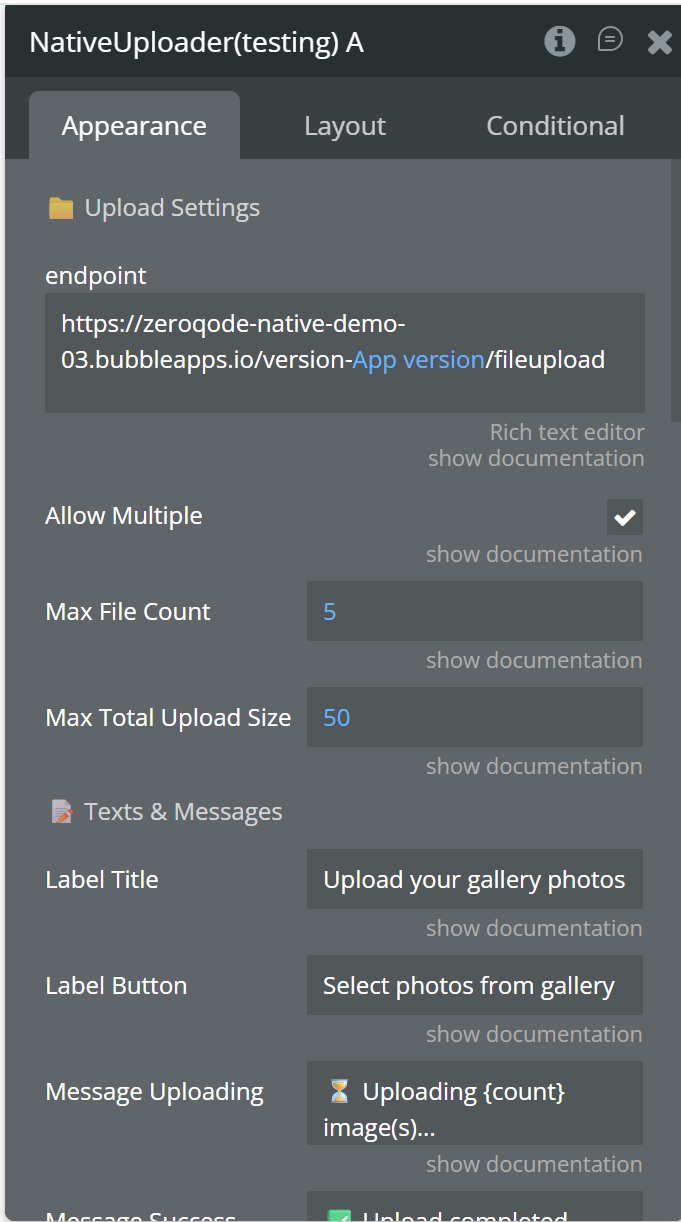
Task: Edit the Max Total Upload Size field
Action: [x=474, y=717]
